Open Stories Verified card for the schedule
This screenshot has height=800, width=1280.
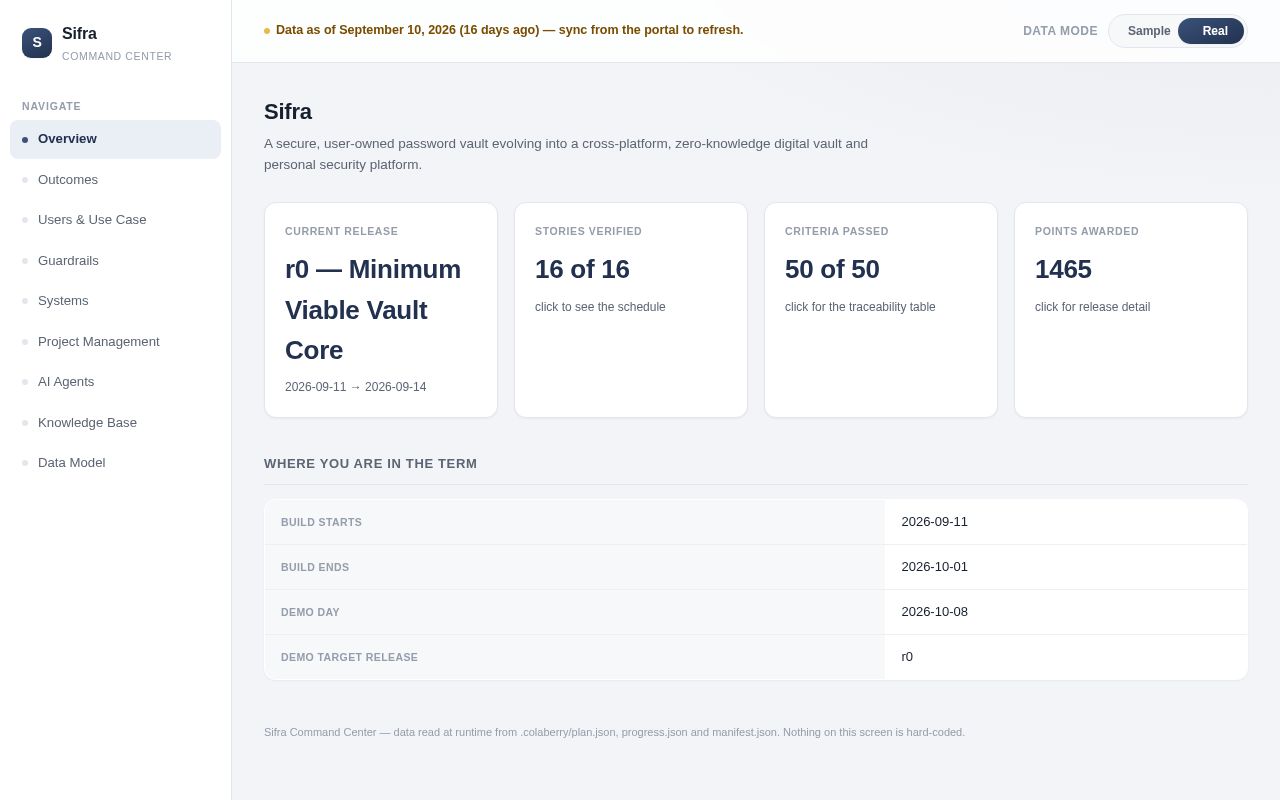tap(631, 310)
